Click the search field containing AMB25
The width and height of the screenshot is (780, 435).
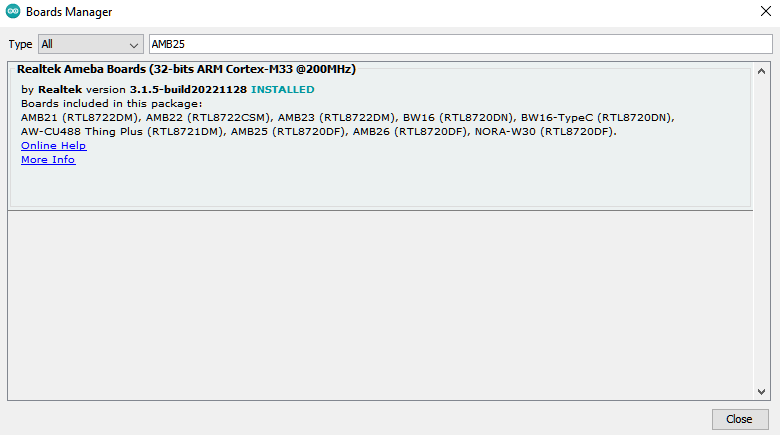click(x=461, y=44)
